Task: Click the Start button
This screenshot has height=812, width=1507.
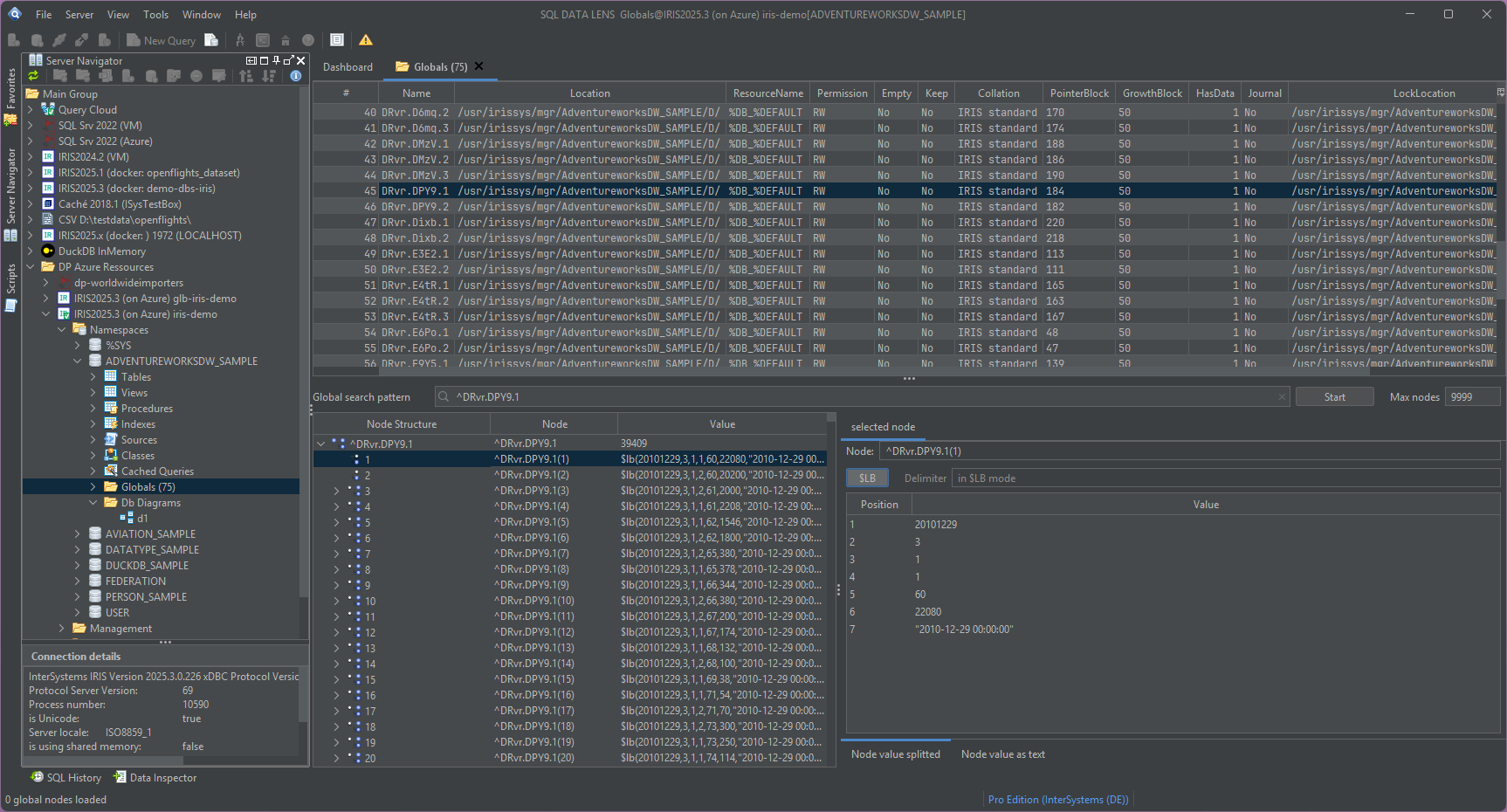Action: coord(1335,397)
